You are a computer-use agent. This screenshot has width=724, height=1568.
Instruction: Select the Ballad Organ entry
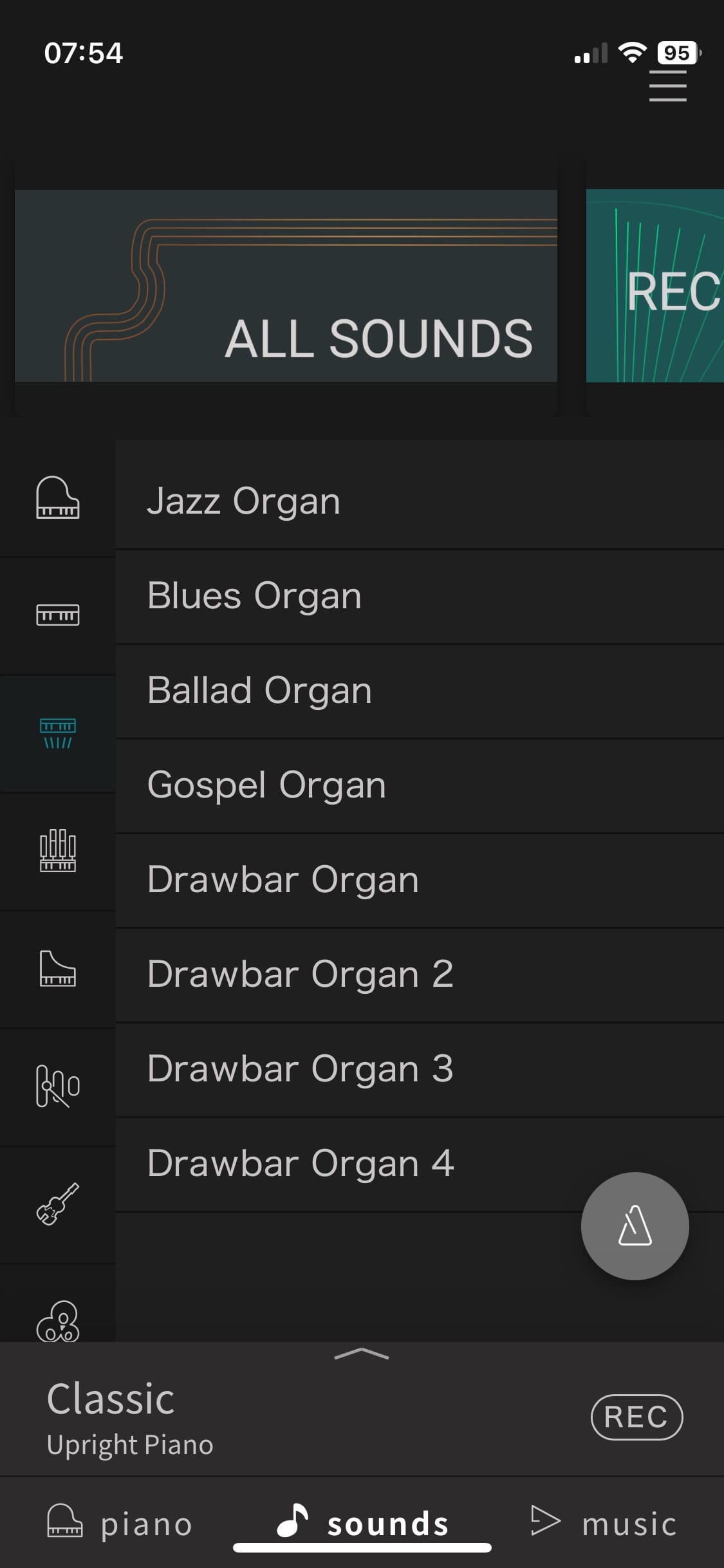point(420,690)
